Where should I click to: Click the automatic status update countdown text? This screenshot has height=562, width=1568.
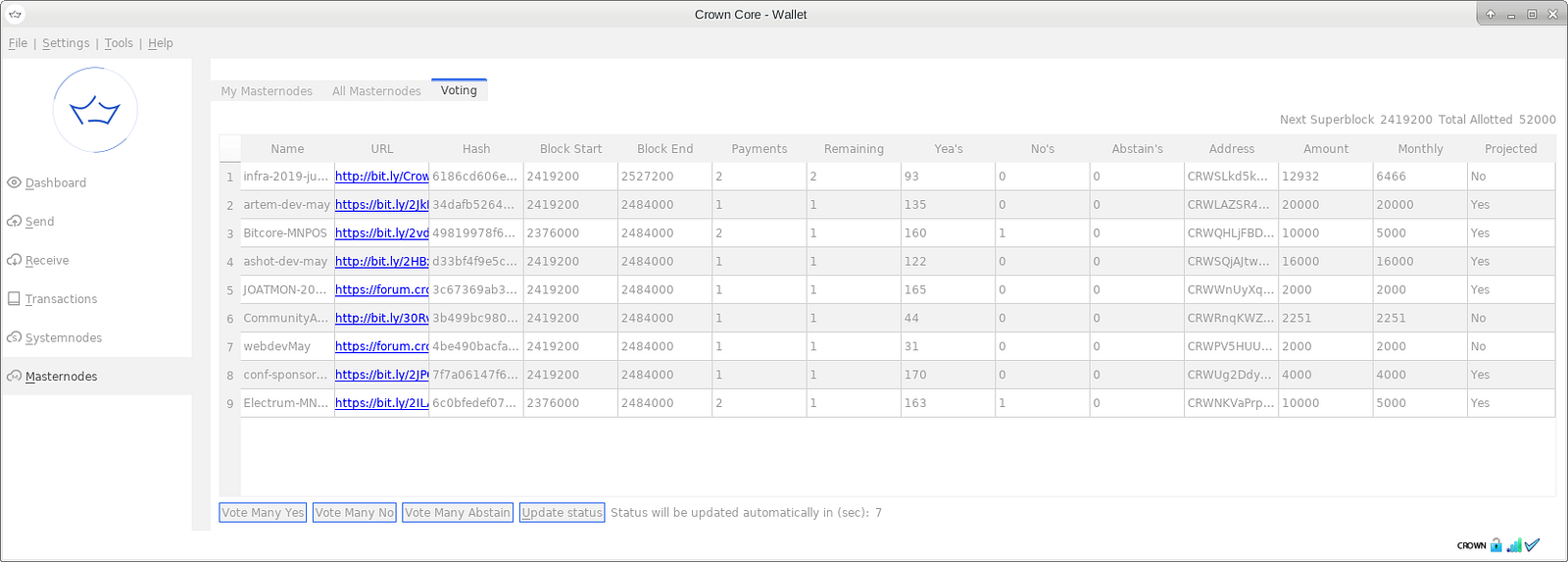746,513
